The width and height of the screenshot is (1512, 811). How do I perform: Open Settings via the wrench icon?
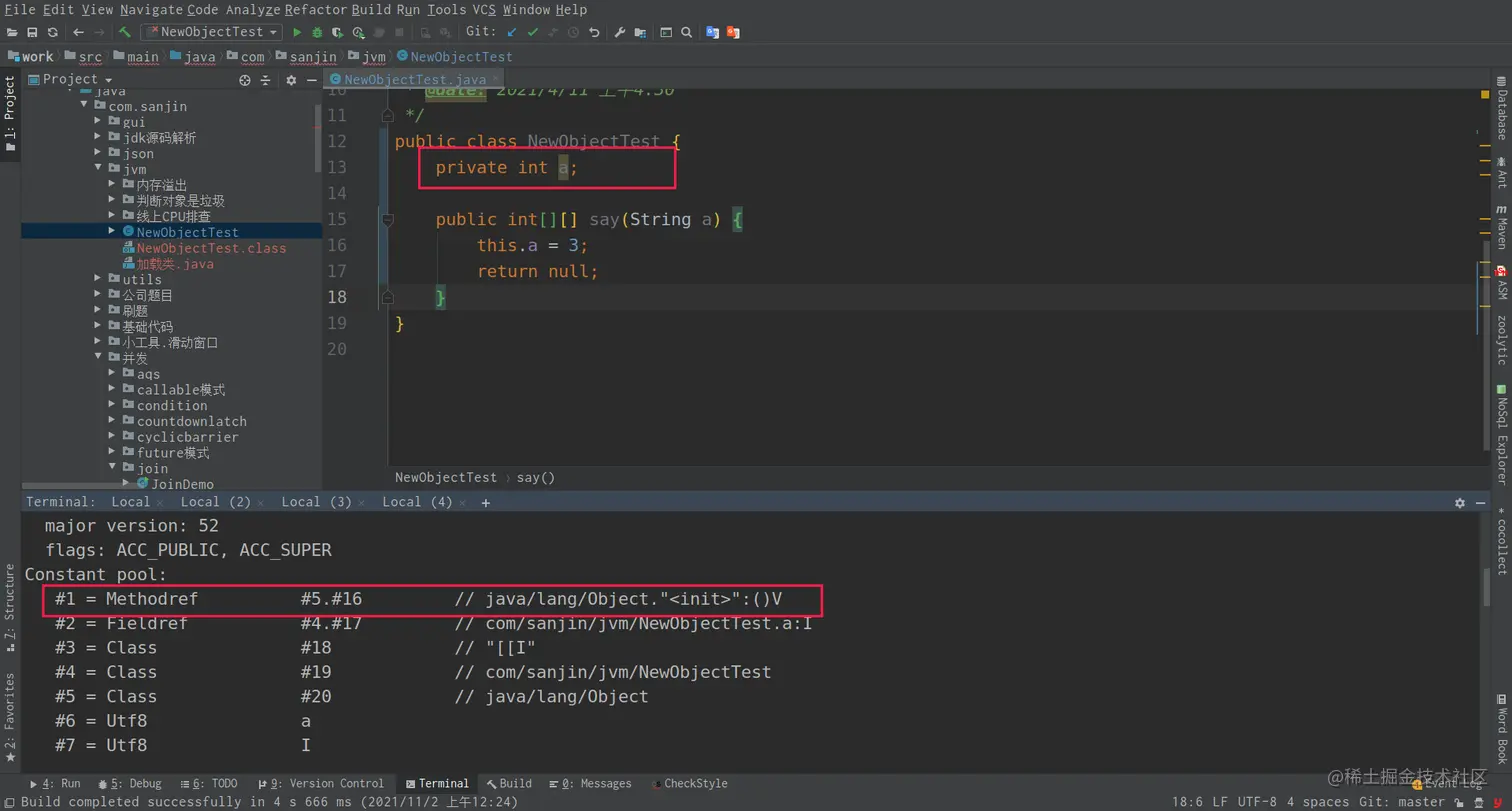coord(619,32)
